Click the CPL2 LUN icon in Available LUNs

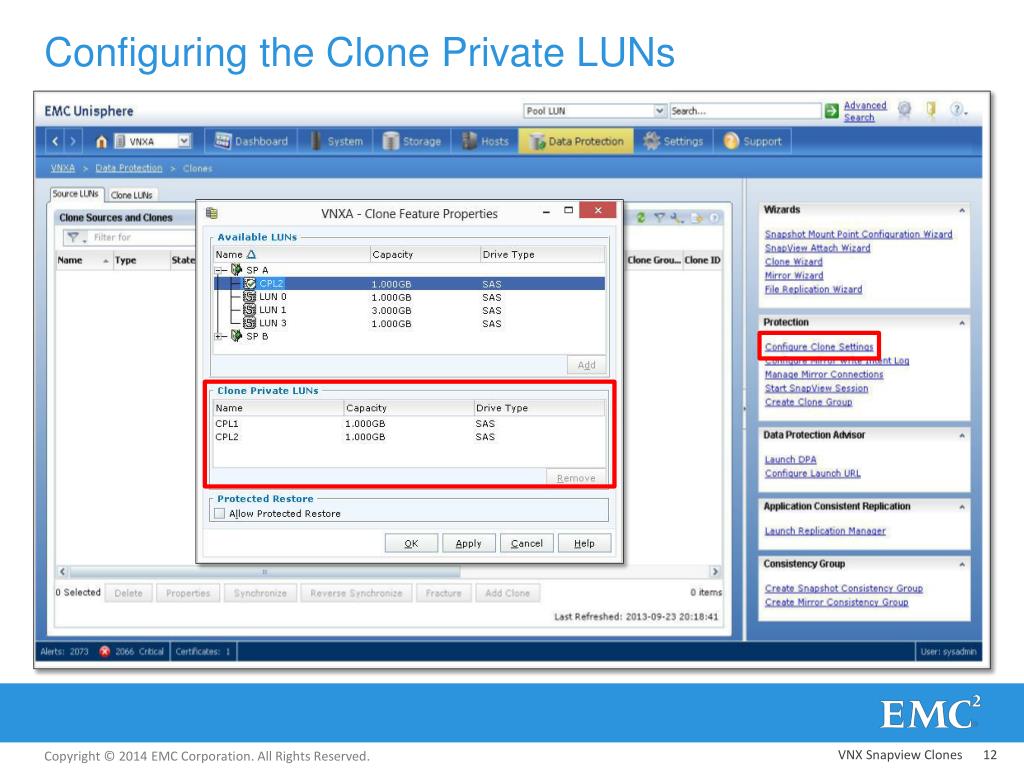(249, 283)
